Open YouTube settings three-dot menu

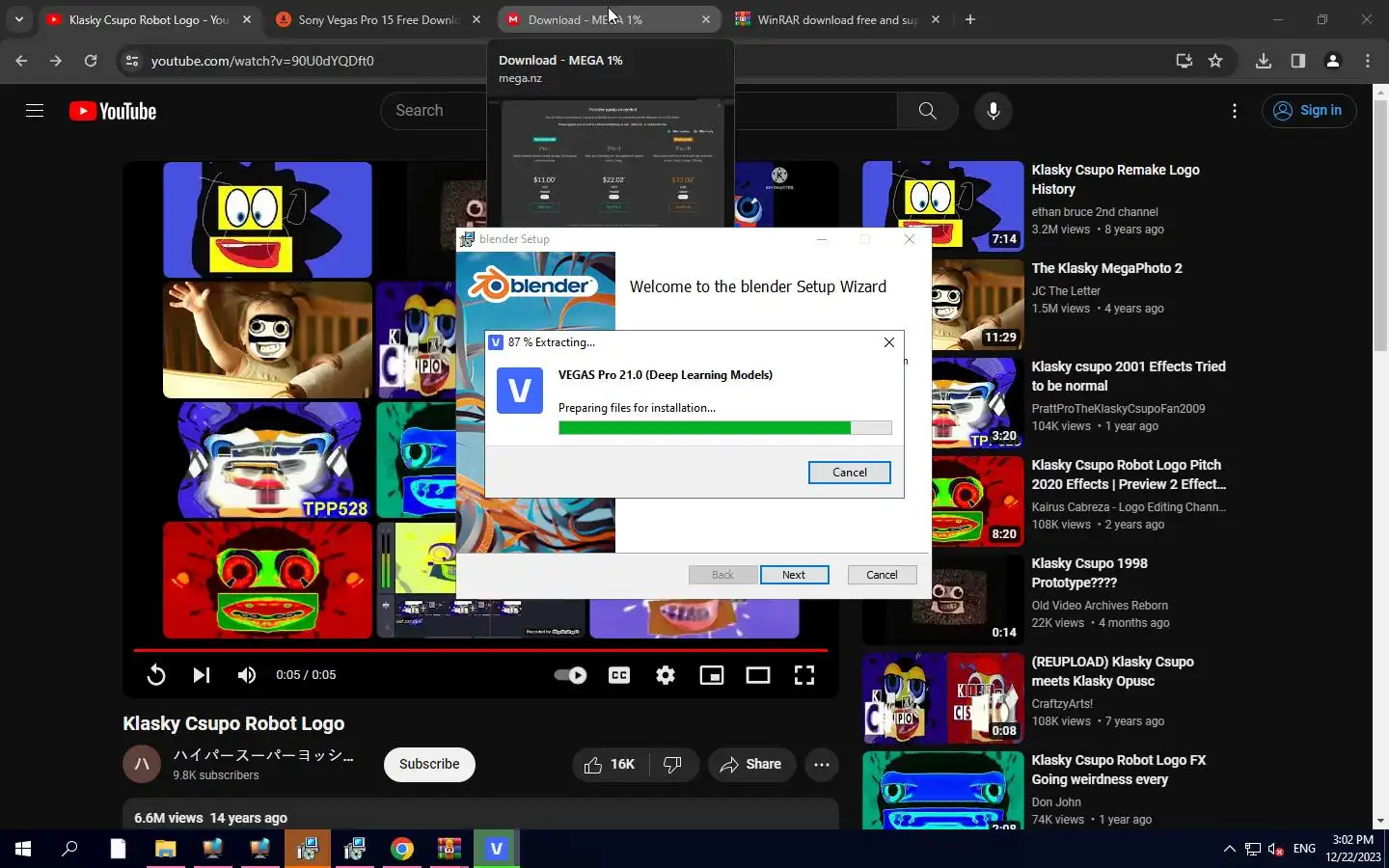(x=1234, y=111)
